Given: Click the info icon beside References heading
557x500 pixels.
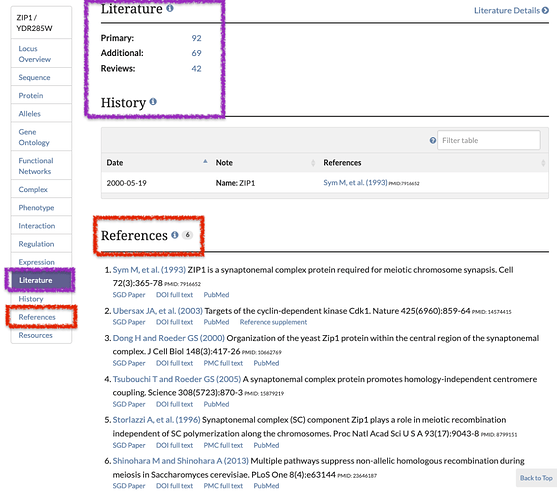Looking at the screenshot, I should [x=175, y=235].
